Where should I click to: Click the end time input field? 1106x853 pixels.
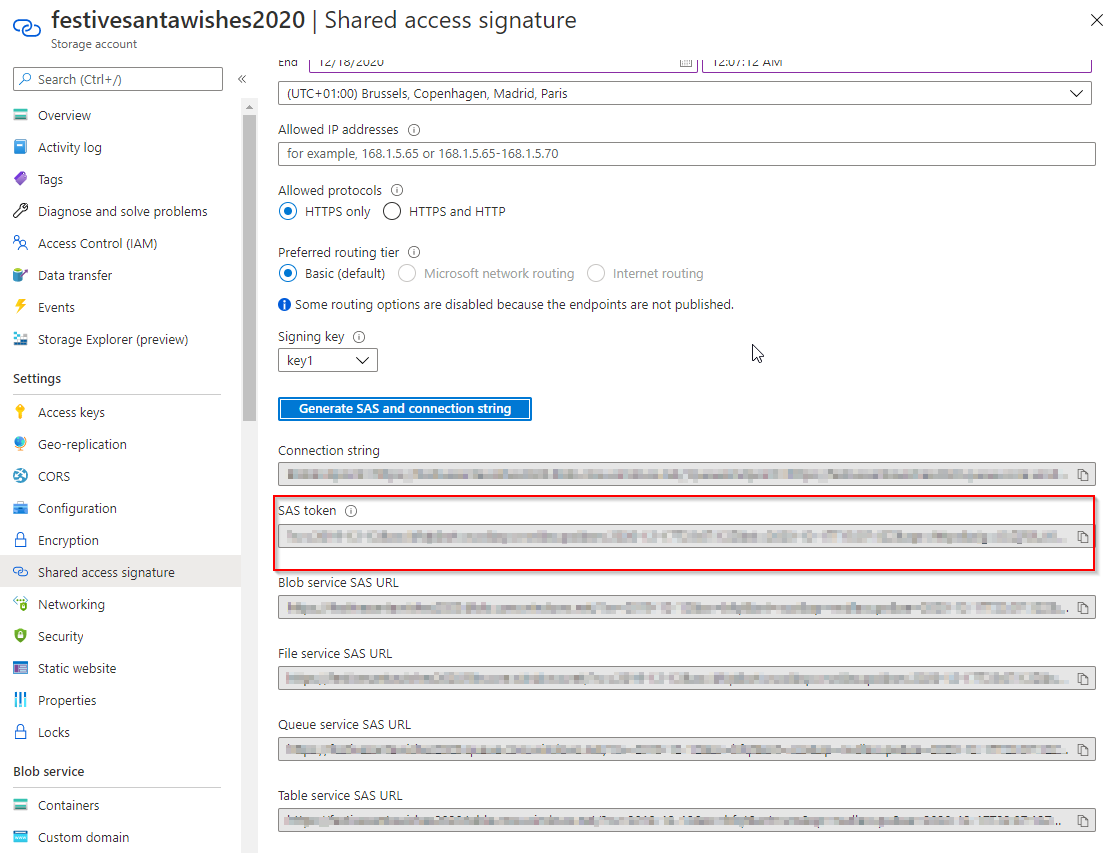click(x=897, y=63)
